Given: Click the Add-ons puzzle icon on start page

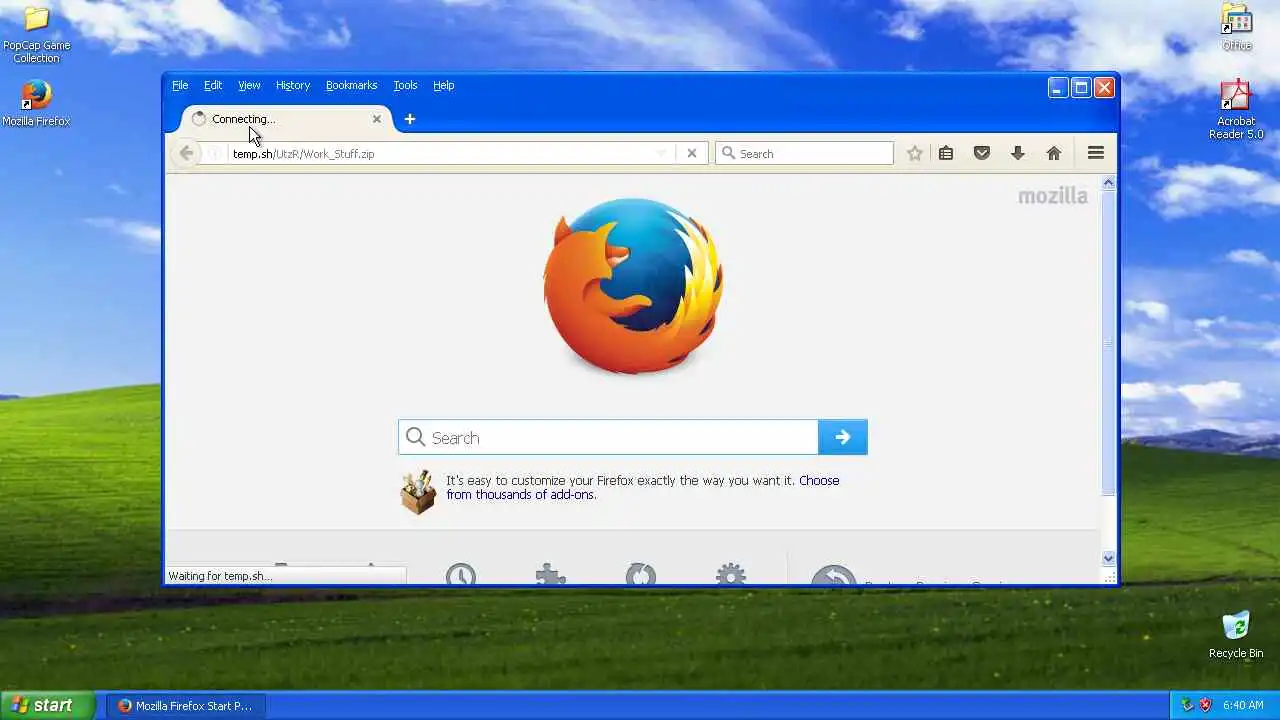Looking at the screenshot, I should 551,575.
